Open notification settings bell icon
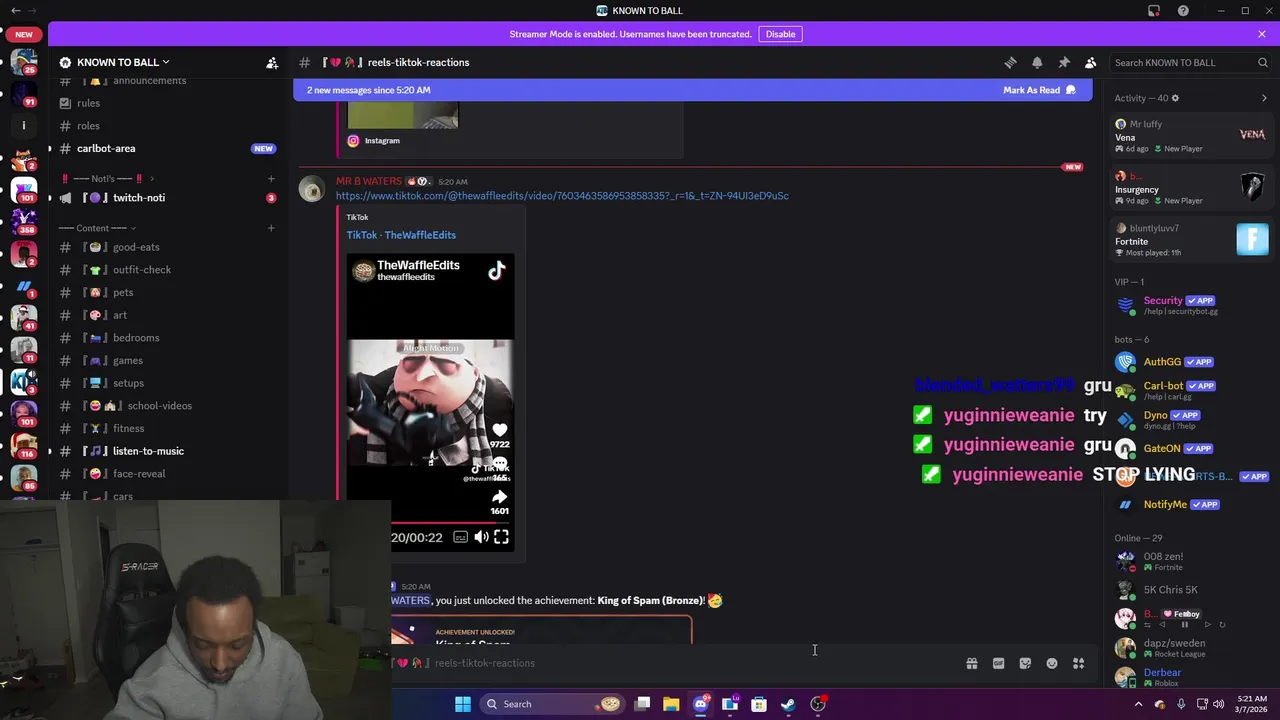The image size is (1280, 720). tap(1037, 62)
